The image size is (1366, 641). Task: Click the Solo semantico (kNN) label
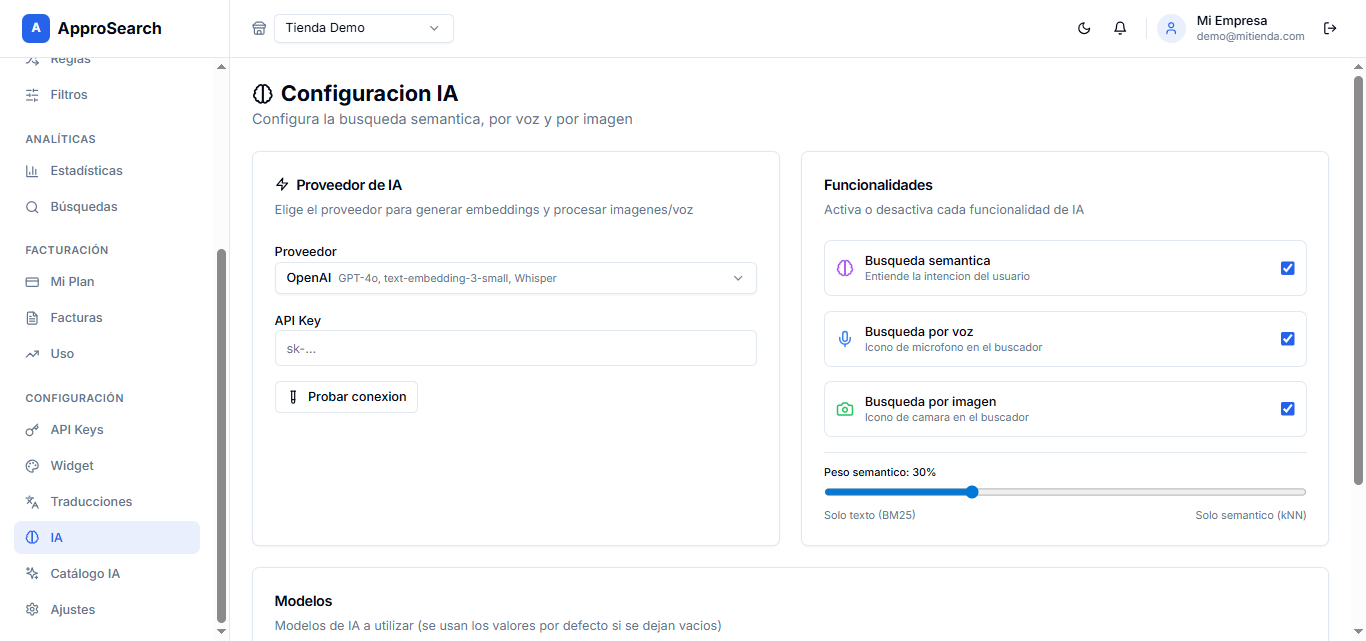click(1251, 515)
